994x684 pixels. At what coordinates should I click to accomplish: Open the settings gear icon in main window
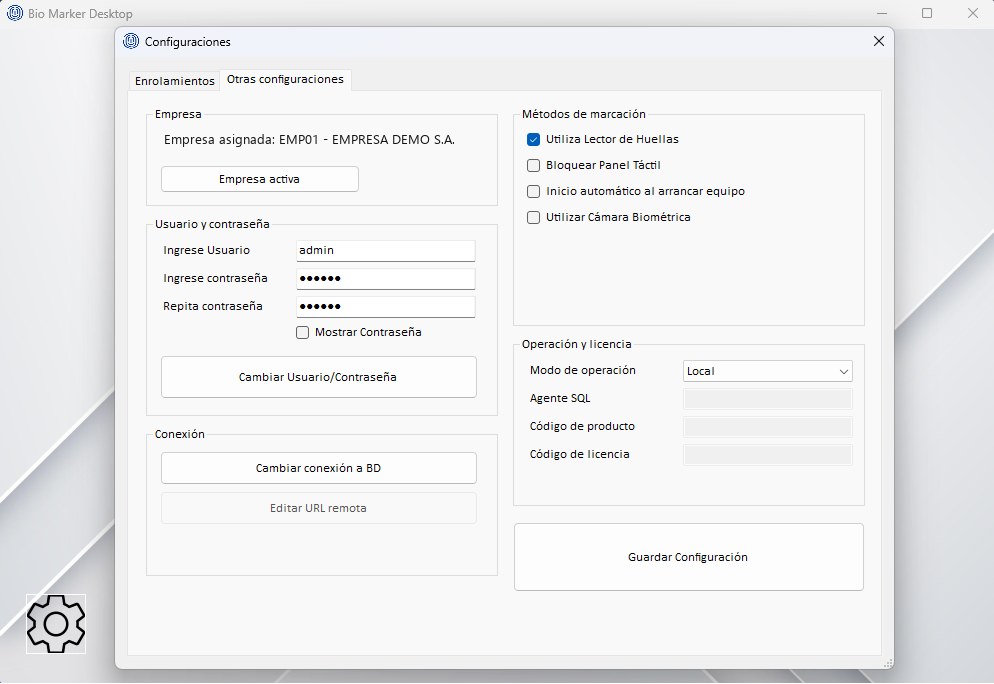[x=56, y=624]
